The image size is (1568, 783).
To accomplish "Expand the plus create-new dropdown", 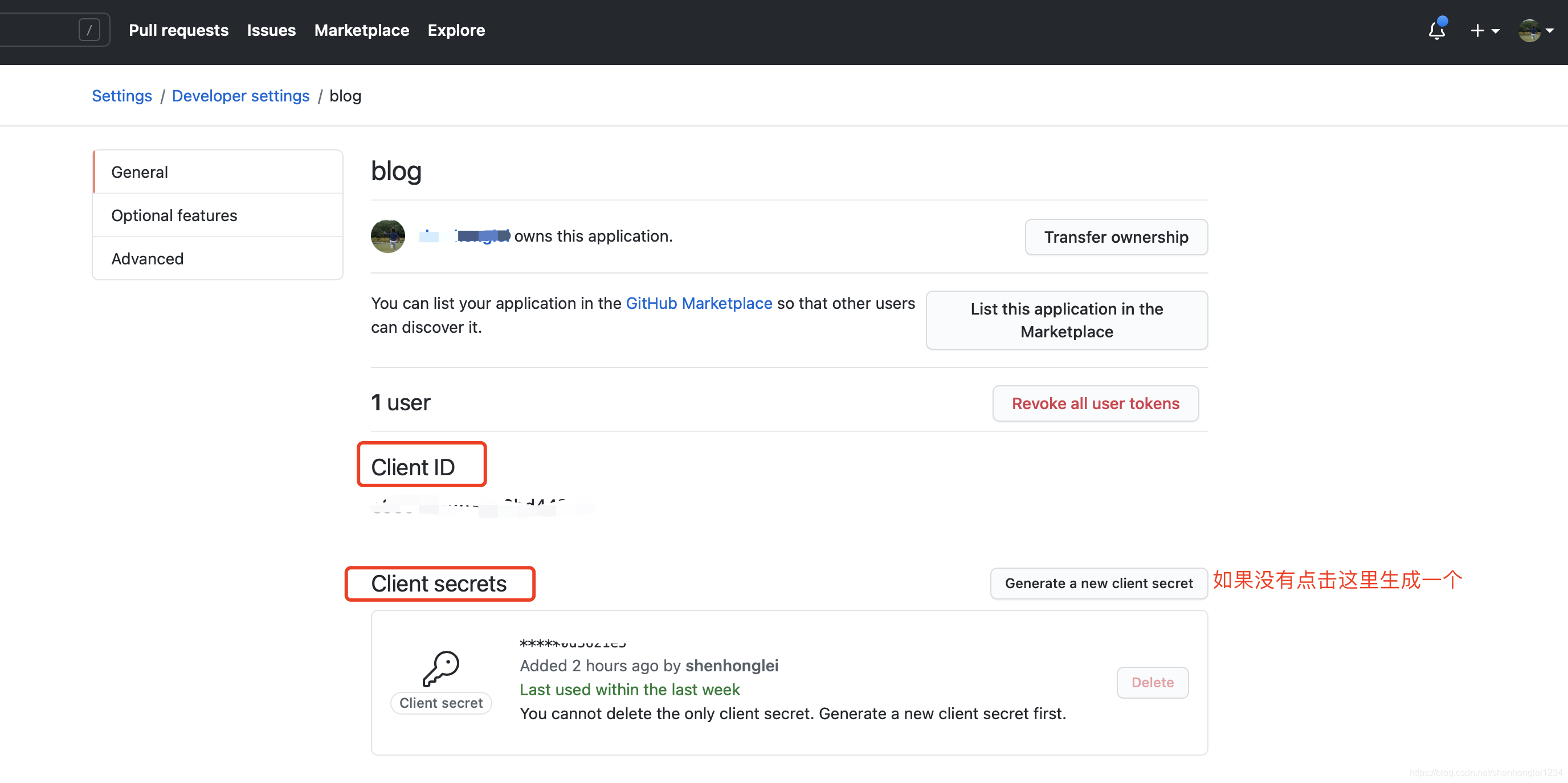I will 1484,30.
